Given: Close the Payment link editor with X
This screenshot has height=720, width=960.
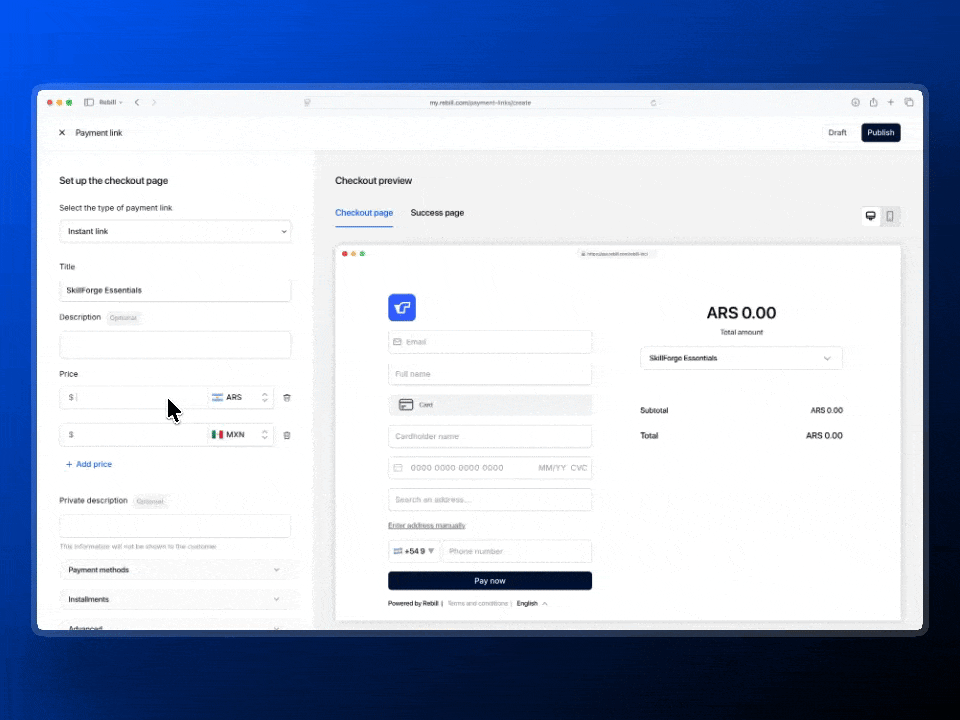Looking at the screenshot, I should pyautogui.click(x=62, y=133).
